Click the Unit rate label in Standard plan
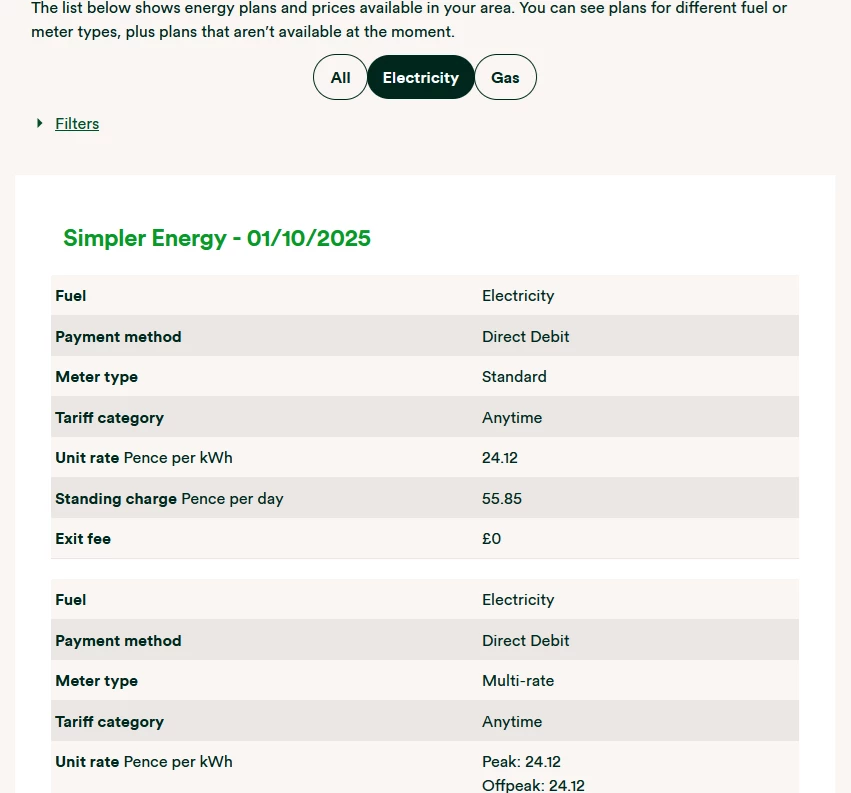 tap(144, 458)
